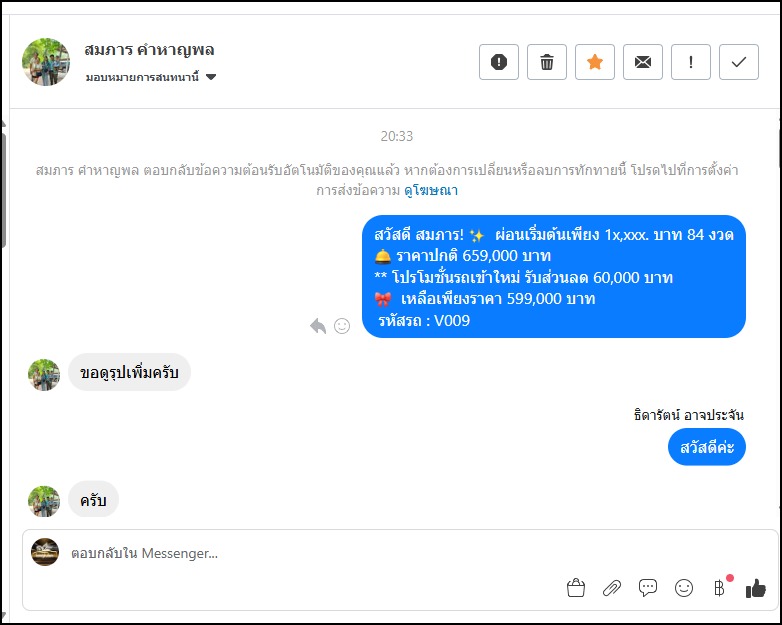
Task: Open the emoji picker in composer
Action: tap(684, 588)
